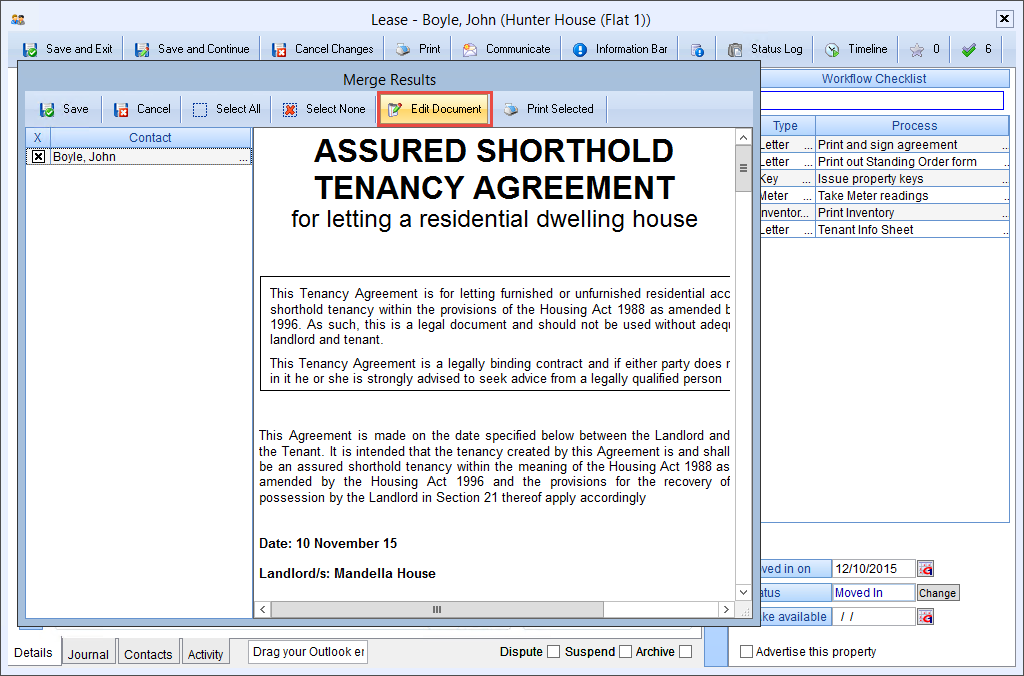Click the Save and Continue toolbar button
Image resolution: width=1024 pixels, height=676 pixels.
[x=192, y=49]
